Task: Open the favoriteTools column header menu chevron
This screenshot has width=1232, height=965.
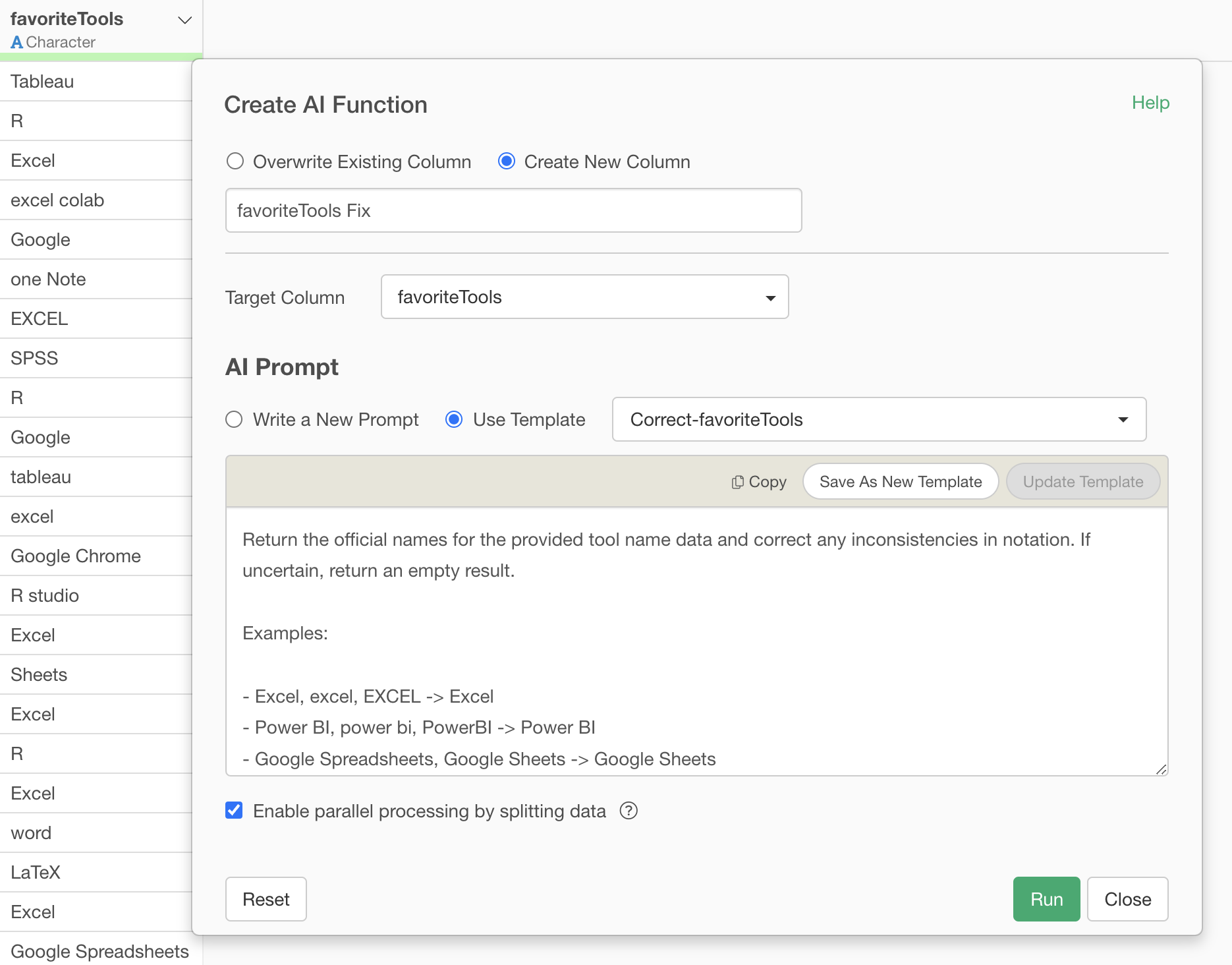Action: pos(185,20)
